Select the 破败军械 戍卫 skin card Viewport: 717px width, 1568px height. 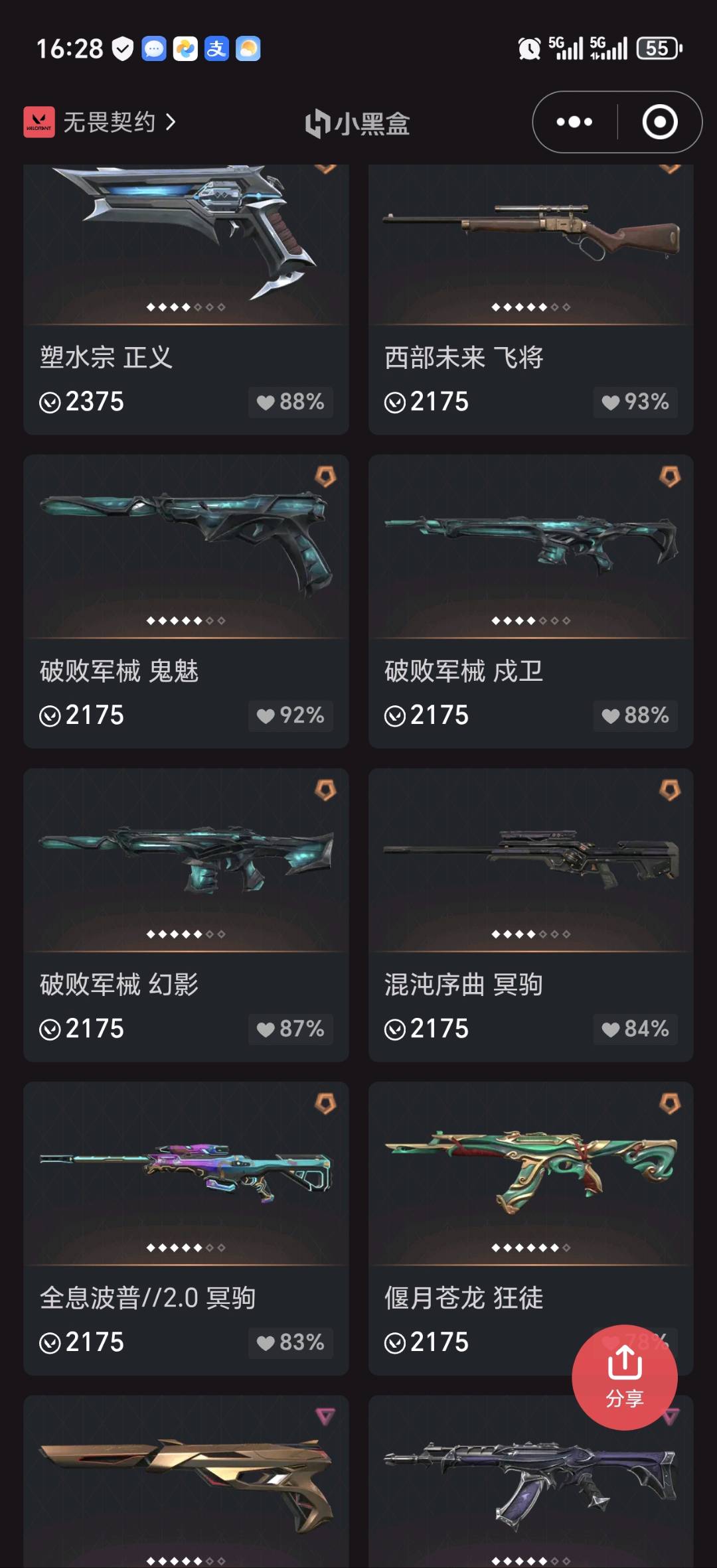(x=531, y=601)
